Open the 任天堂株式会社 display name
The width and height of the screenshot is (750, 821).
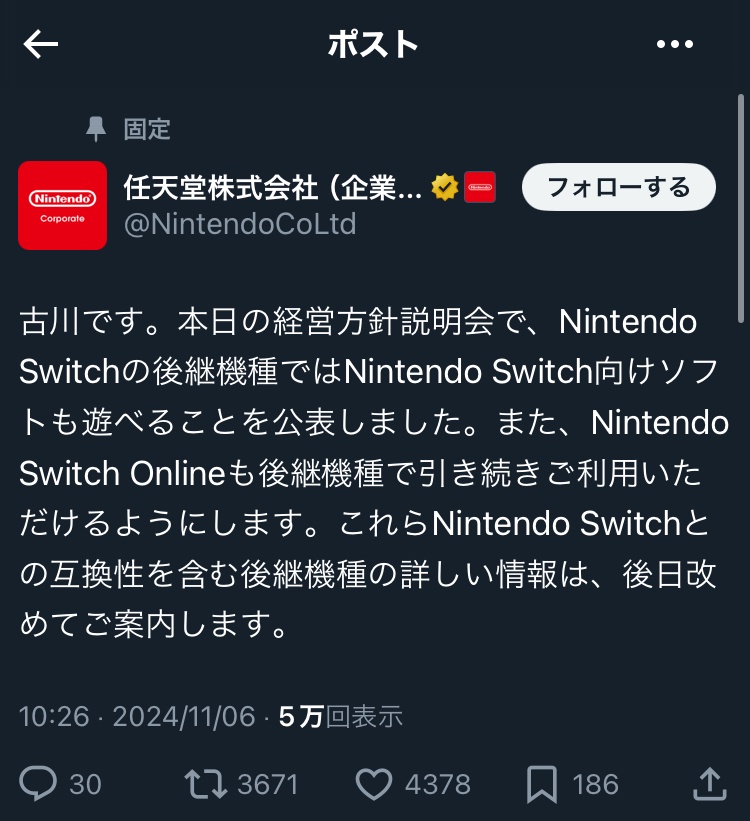coord(272,187)
